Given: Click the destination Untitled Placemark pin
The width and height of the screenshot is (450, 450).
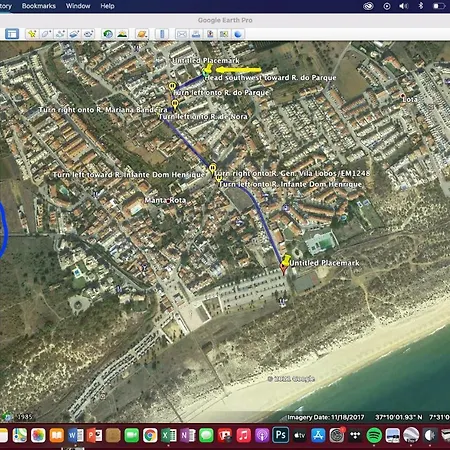Looking at the screenshot, I should 285,262.
